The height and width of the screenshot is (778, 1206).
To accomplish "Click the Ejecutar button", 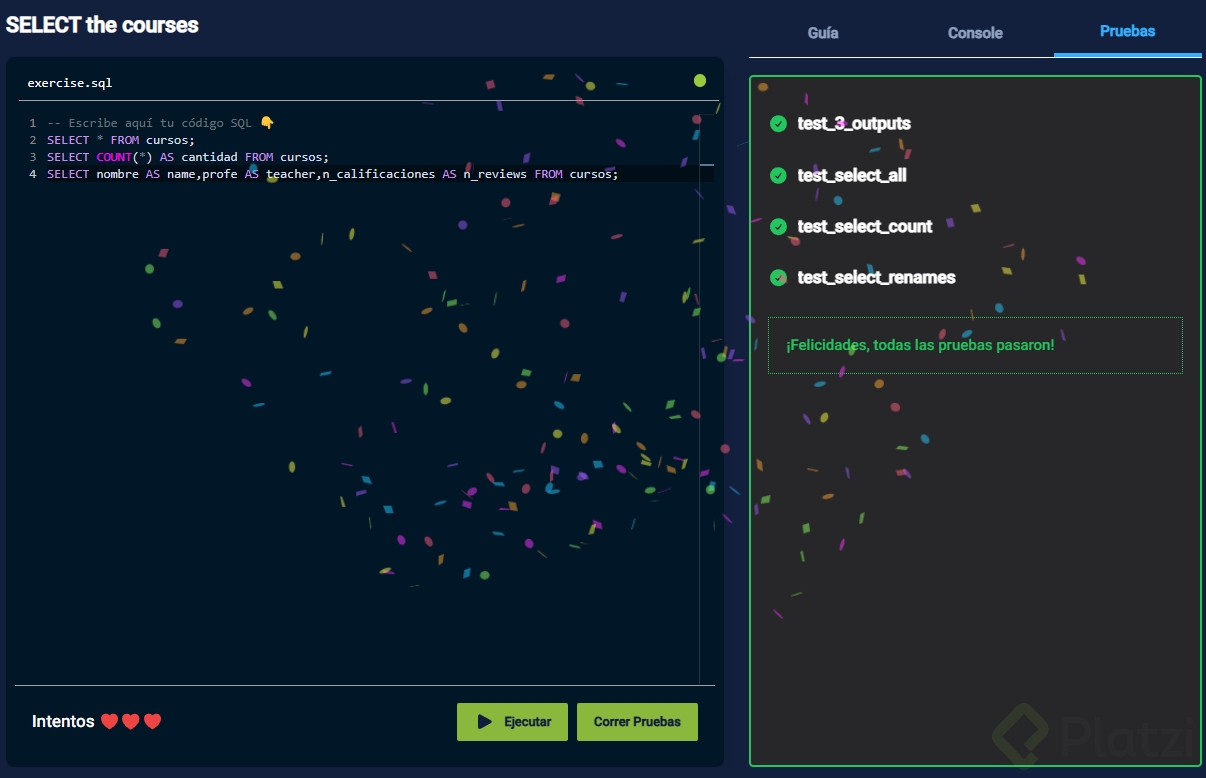I will point(512,722).
